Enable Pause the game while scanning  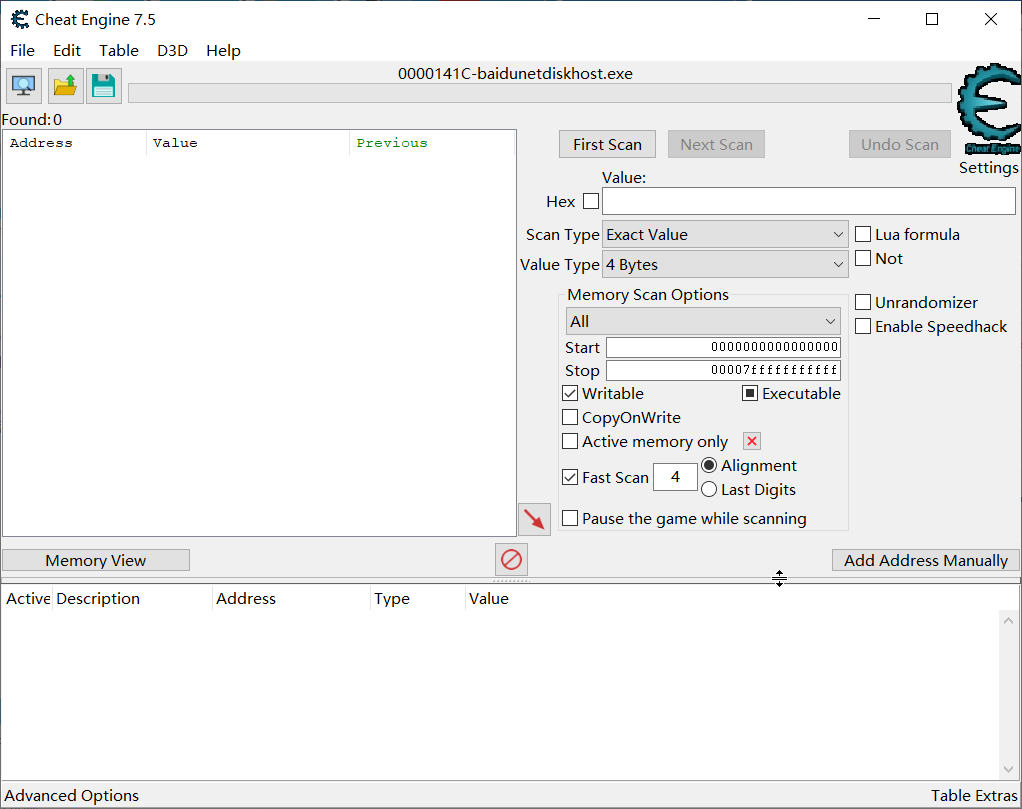[x=570, y=518]
